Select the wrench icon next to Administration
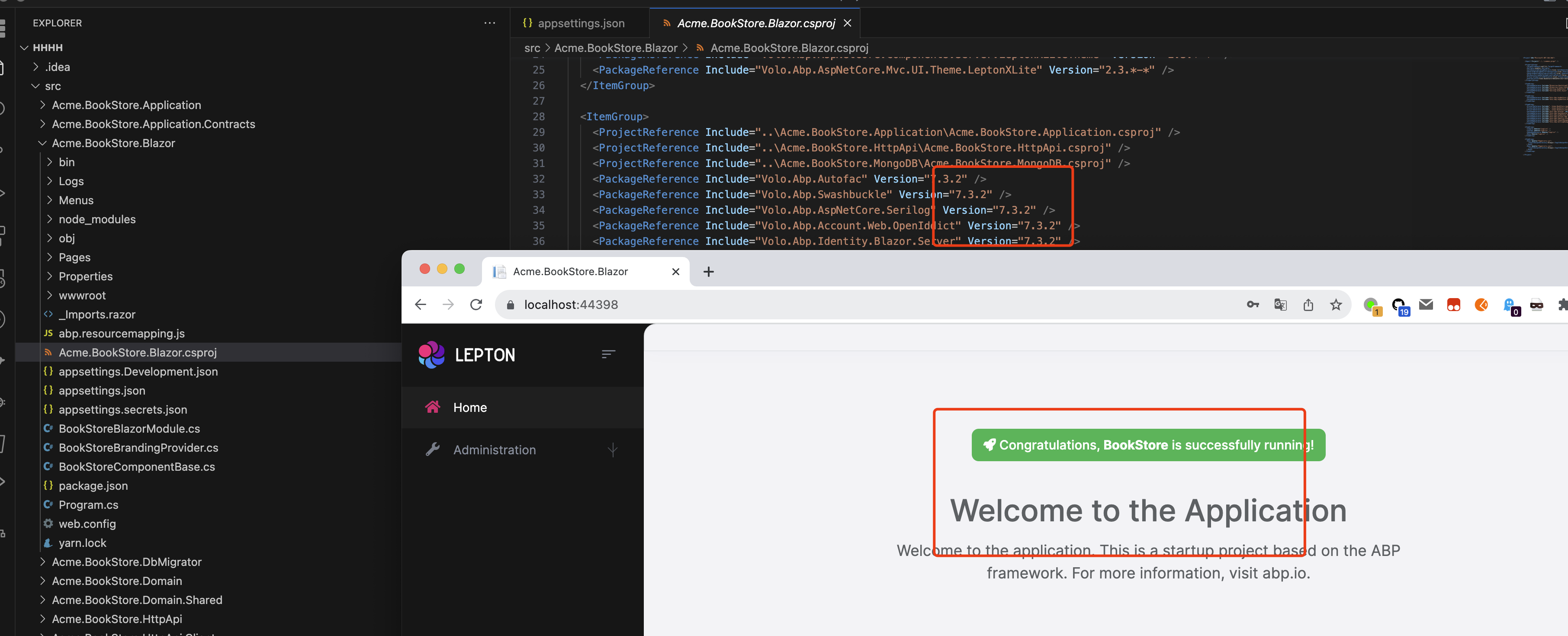The height and width of the screenshot is (636, 1568). pos(433,449)
